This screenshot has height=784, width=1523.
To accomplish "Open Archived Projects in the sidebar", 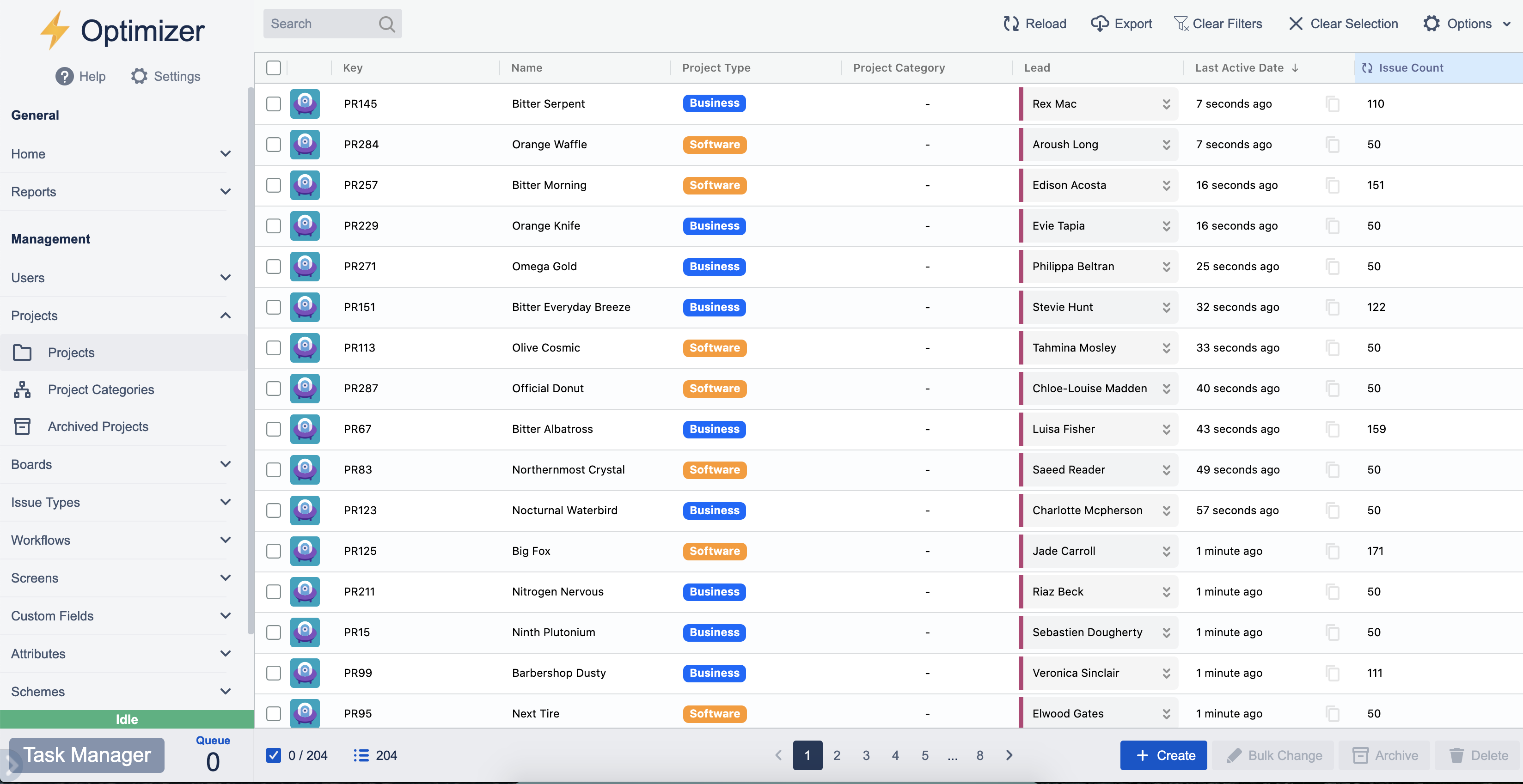I will 98,426.
